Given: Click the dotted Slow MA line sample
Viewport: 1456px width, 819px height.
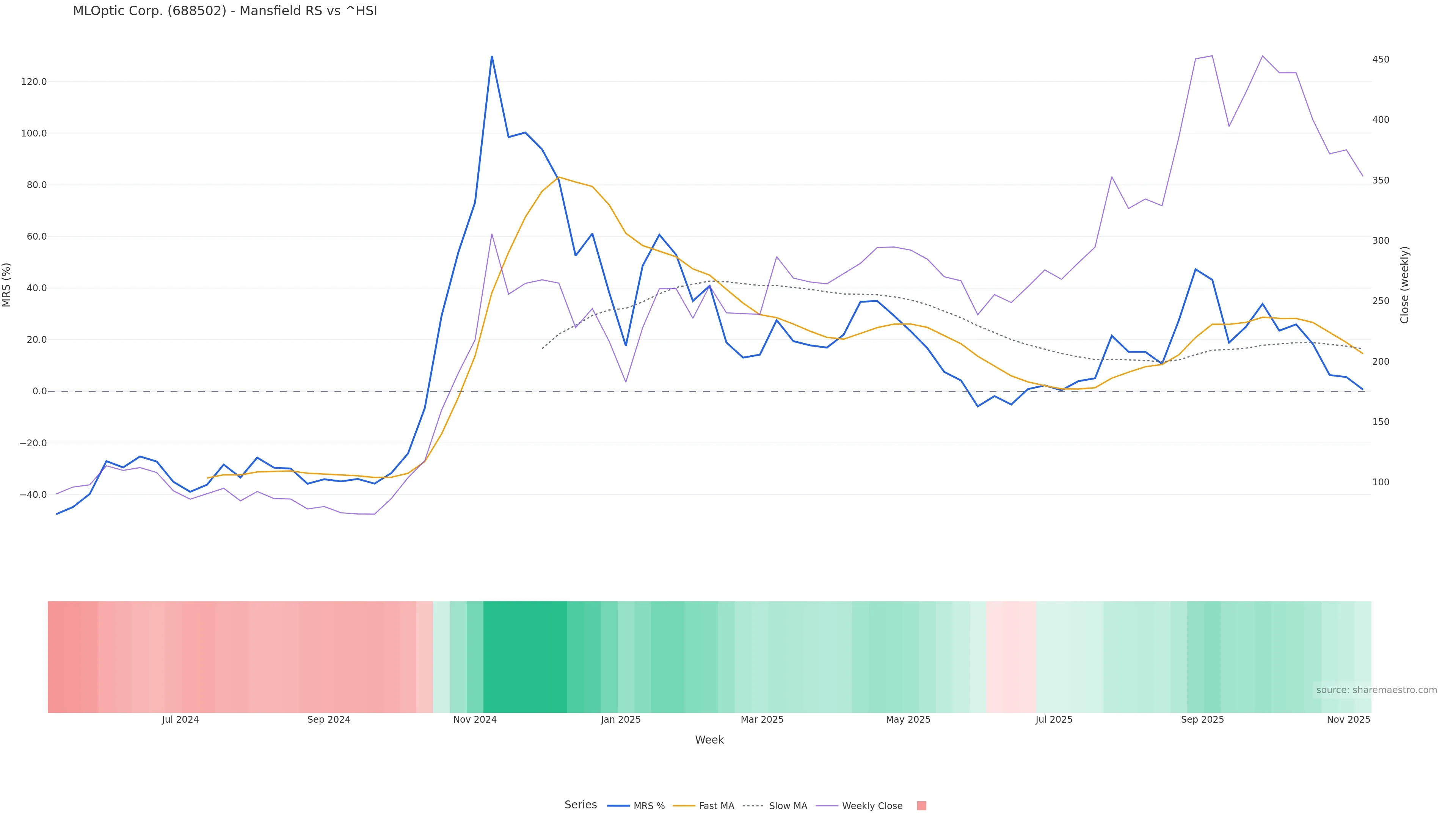Looking at the screenshot, I should click(753, 806).
